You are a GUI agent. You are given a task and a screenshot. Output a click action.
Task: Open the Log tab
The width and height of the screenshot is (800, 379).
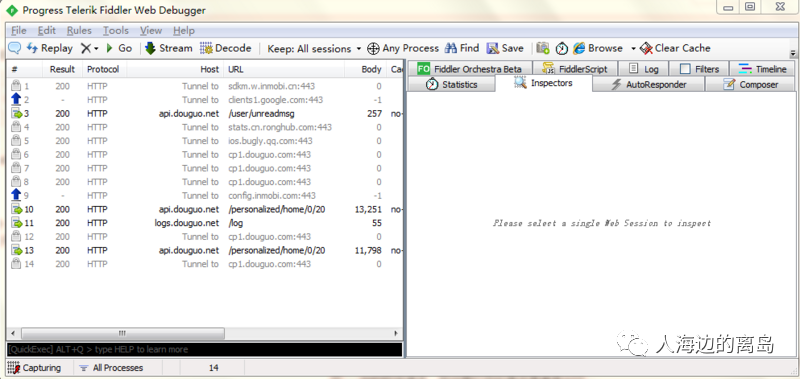pyautogui.click(x=643, y=69)
